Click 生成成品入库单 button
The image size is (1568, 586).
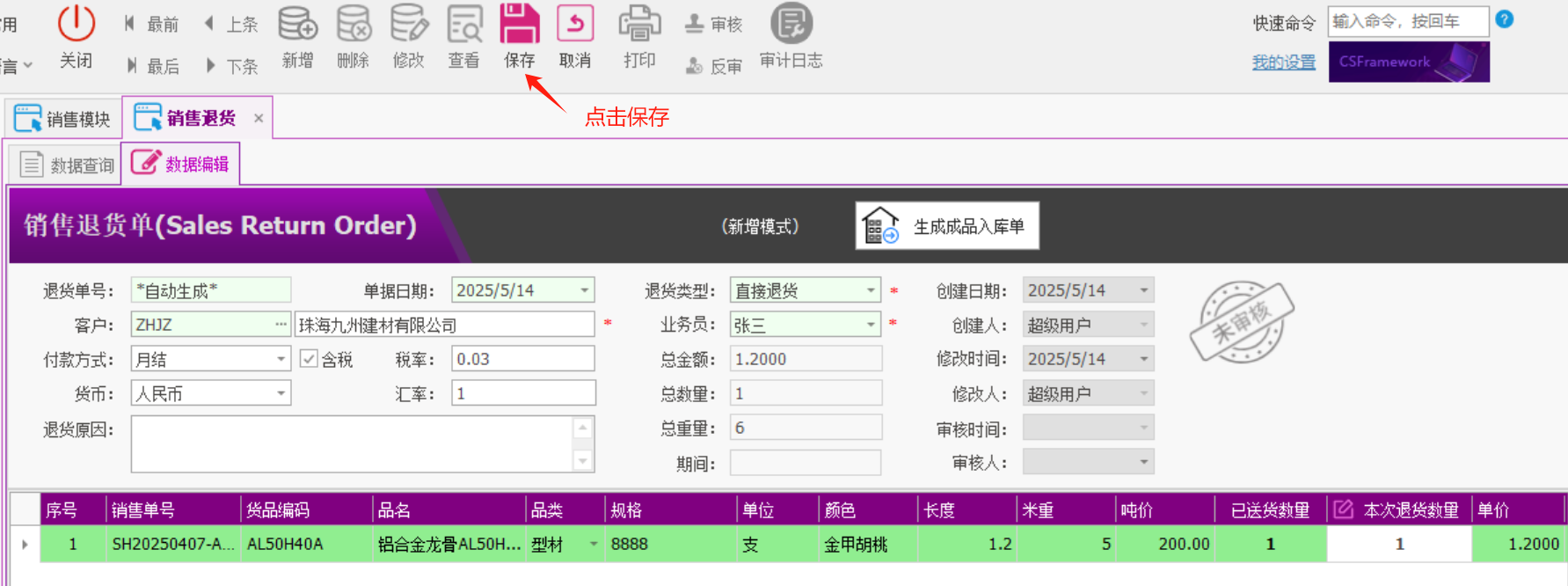[x=947, y=226]
